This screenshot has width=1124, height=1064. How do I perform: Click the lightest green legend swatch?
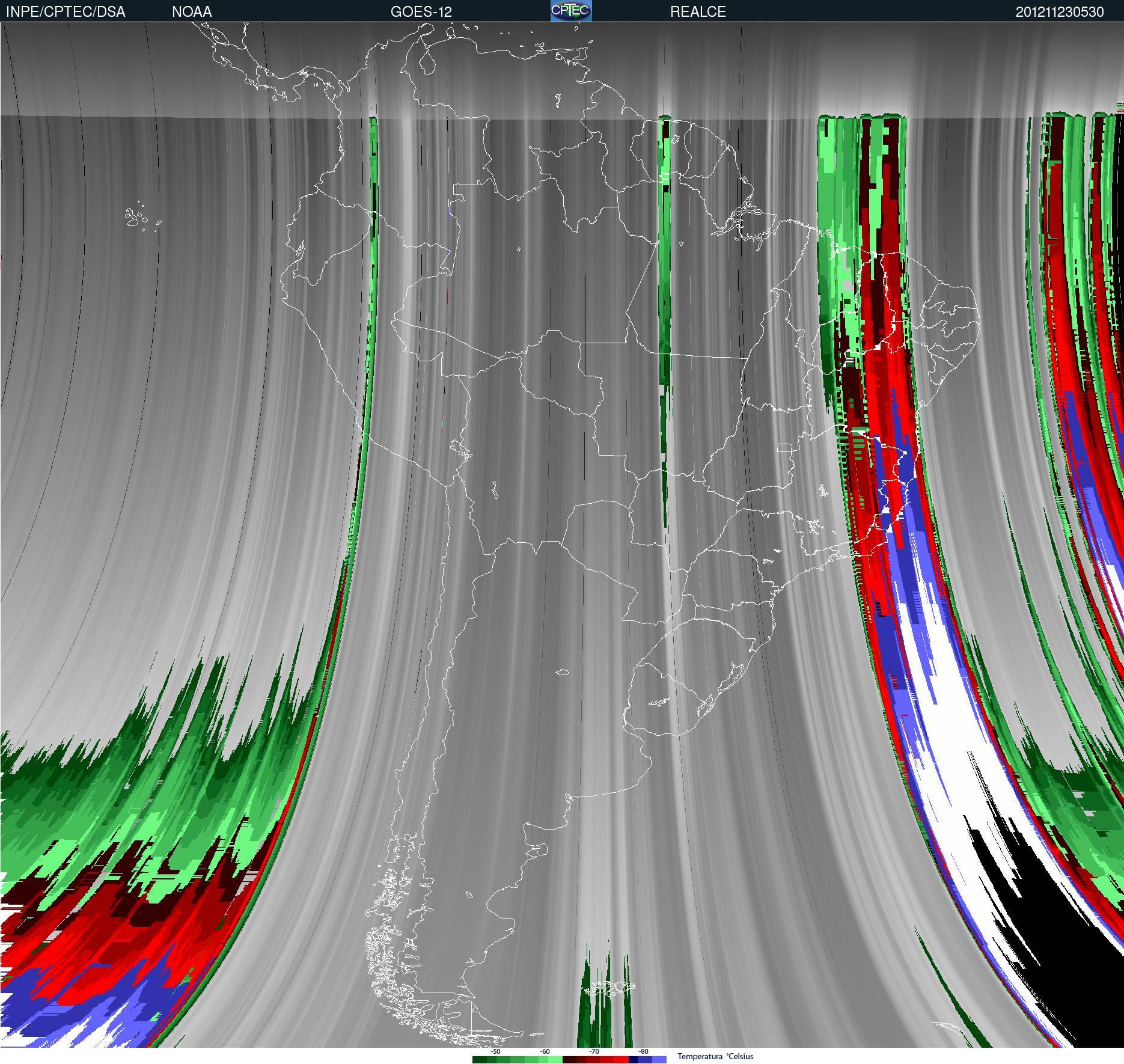tap(555, 1060)
